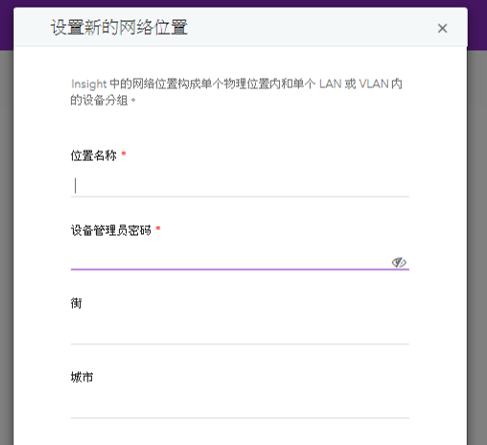Click the purple header bar above the dialog
The height and width of the screenshot is (445, 487).
(x=243, y=3)
